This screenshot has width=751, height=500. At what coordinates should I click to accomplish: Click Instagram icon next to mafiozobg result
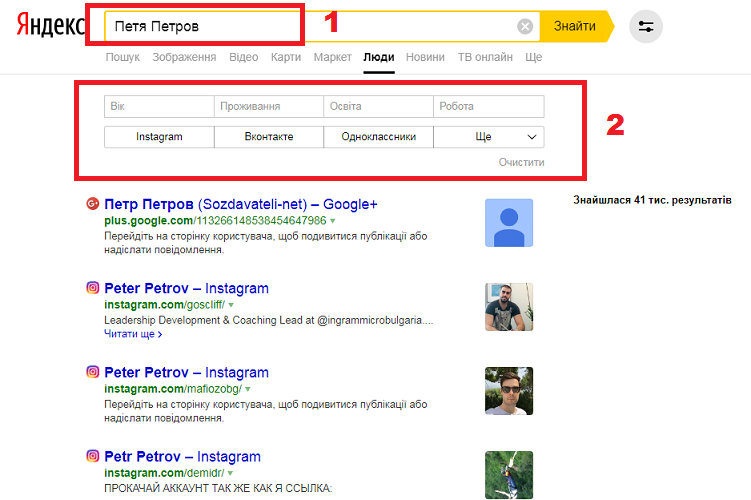pos(93,371)
